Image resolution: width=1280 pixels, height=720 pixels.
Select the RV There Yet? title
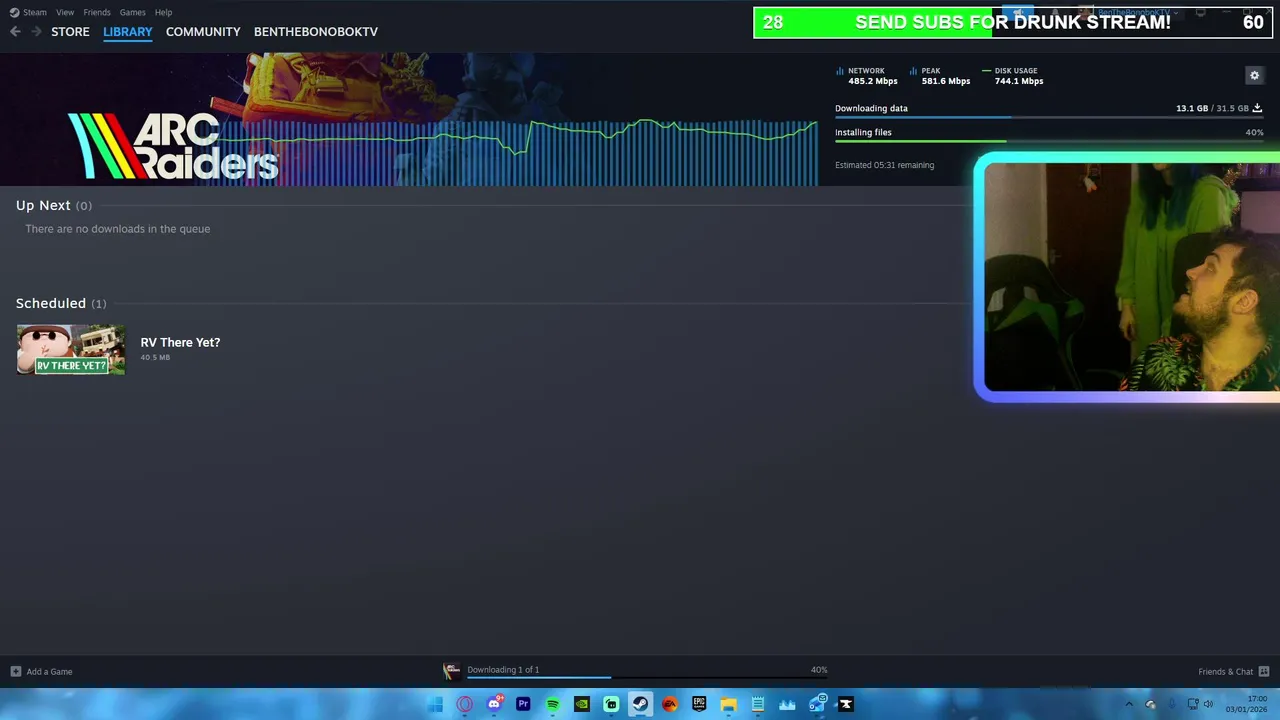click(x=180, y=342)
